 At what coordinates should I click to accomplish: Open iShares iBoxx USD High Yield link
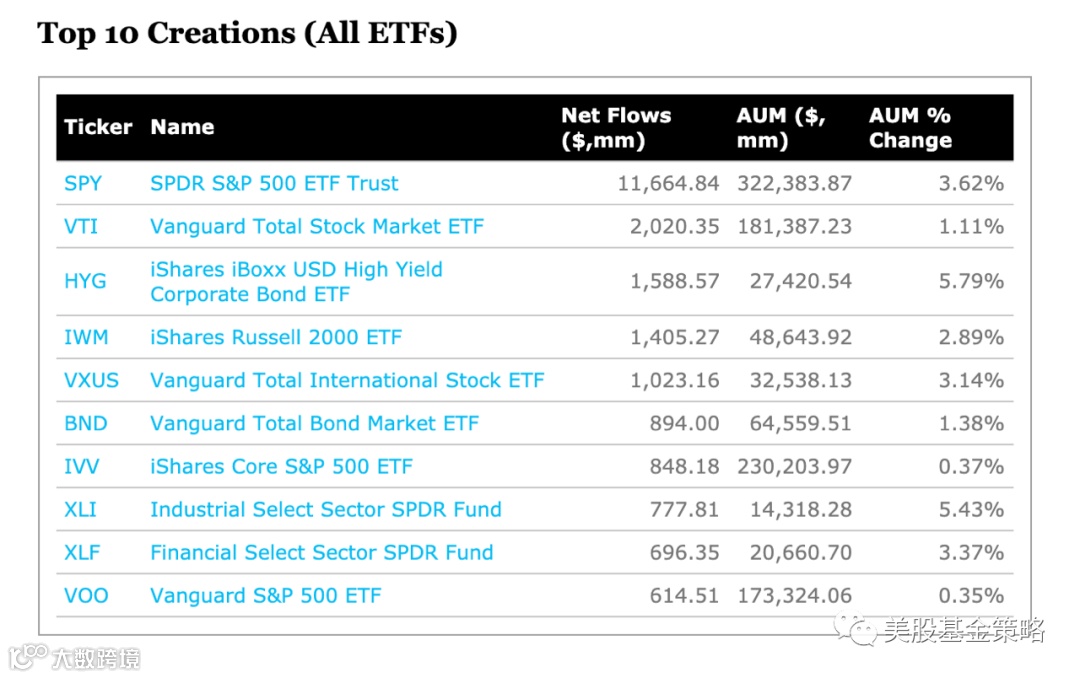(x=296, y=270)
